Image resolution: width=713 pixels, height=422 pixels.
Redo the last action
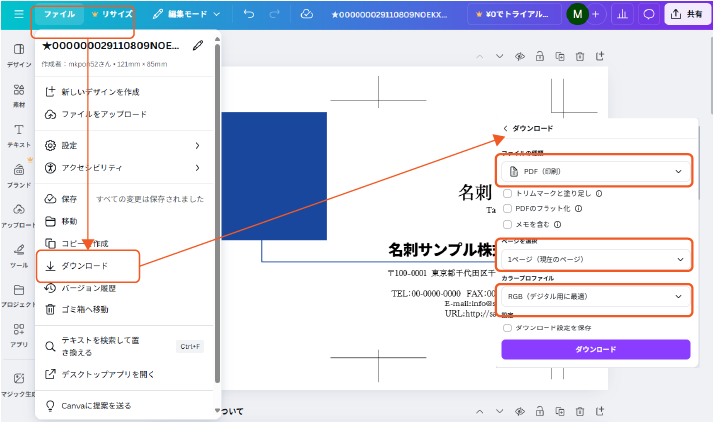(274, 14)
